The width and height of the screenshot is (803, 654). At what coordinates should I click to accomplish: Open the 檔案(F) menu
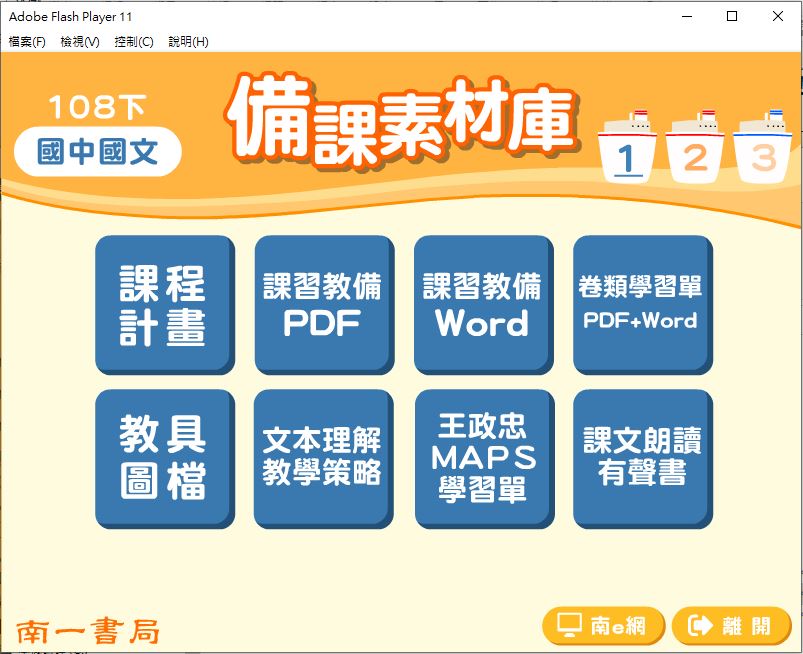(27, 42)
